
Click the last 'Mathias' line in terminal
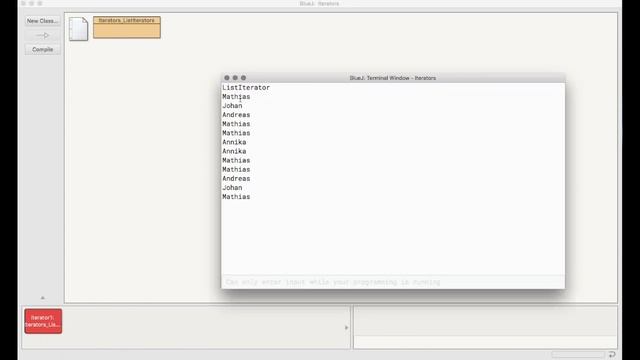pyautogui.click(x=236, y=197)
